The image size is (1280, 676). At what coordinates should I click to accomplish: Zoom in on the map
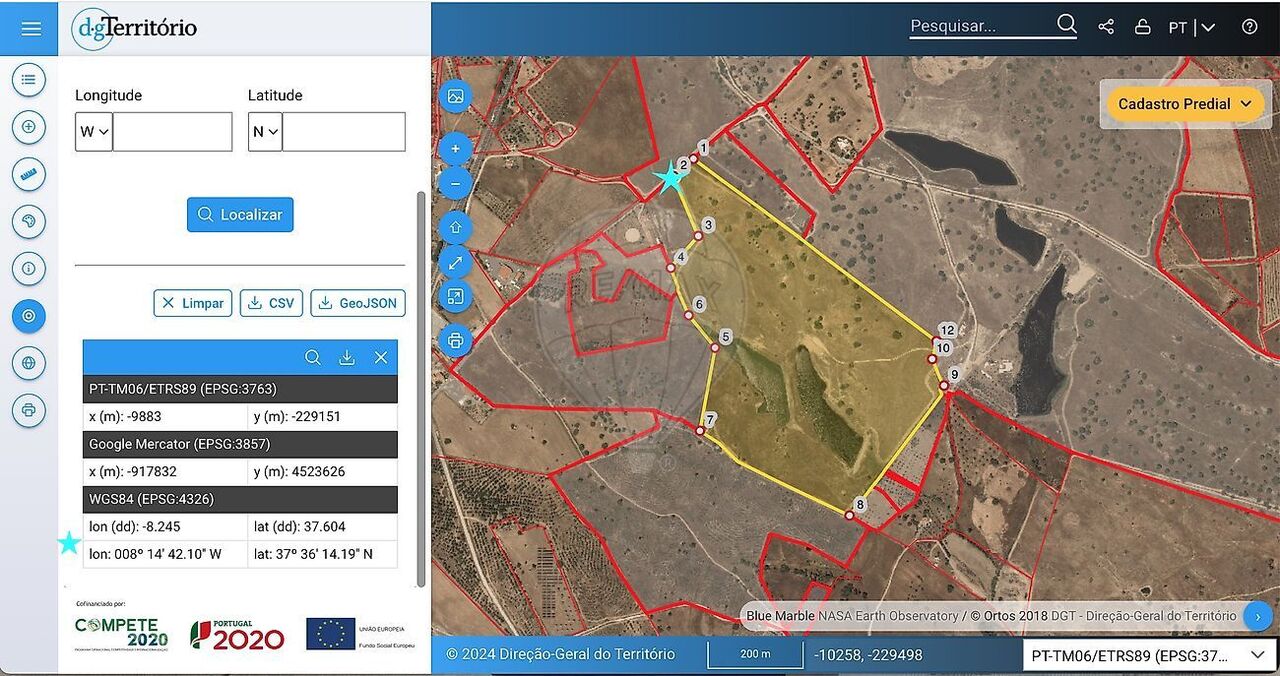(x=456, y=149)
